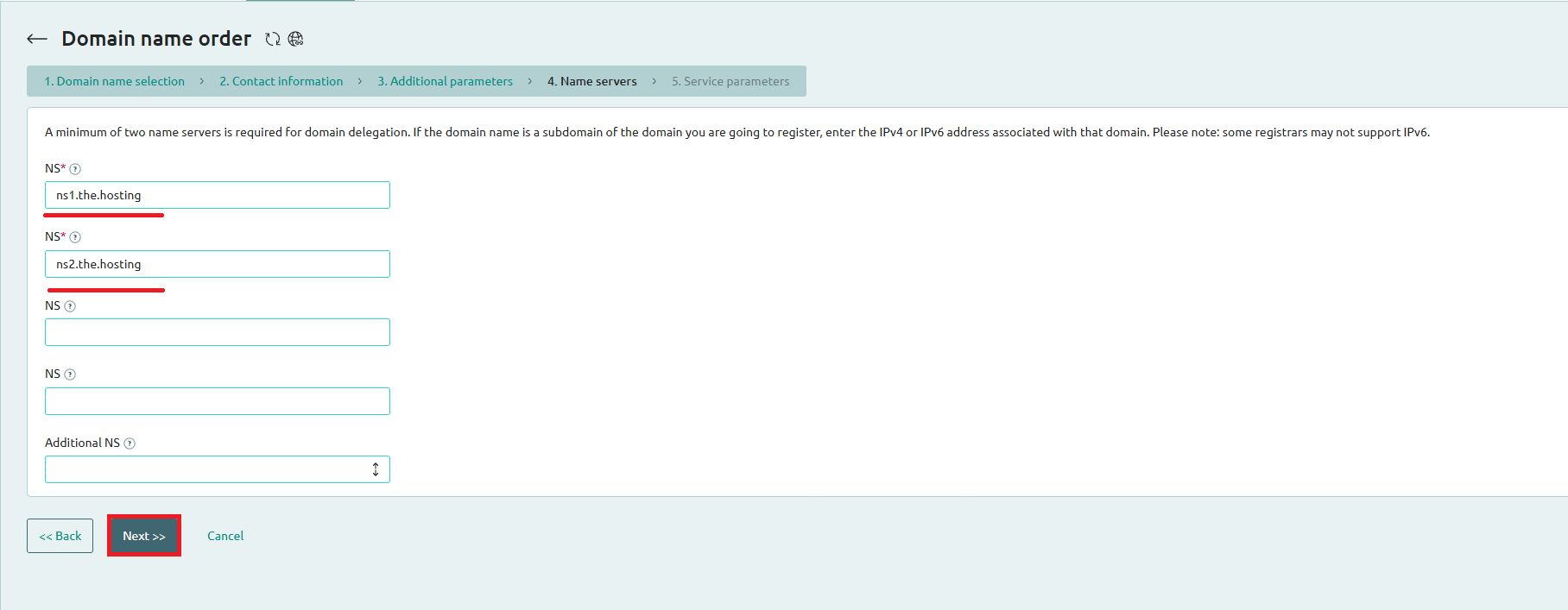Click the Next >> button
1568x610 pixels.
coord(144,536)
